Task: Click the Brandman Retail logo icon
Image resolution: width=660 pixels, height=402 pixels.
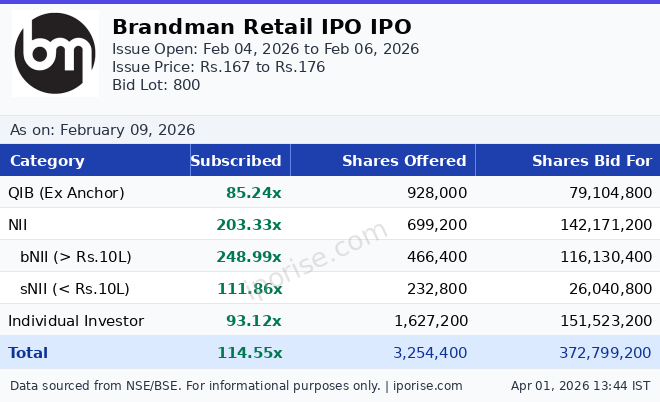Action: click(x=55, y=55)
